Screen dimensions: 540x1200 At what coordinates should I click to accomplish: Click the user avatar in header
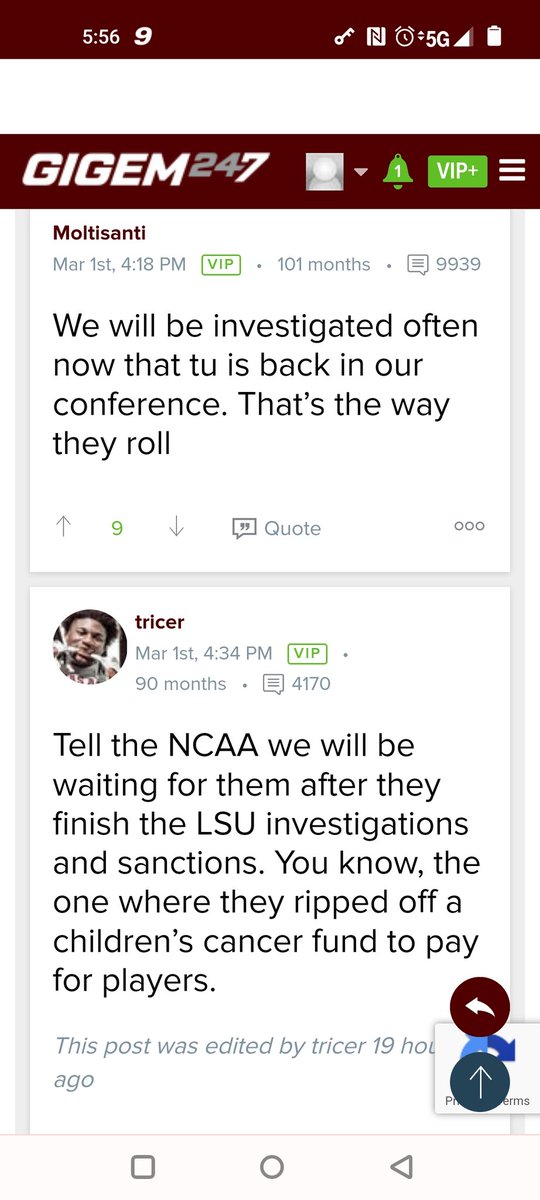click(325, 172)
